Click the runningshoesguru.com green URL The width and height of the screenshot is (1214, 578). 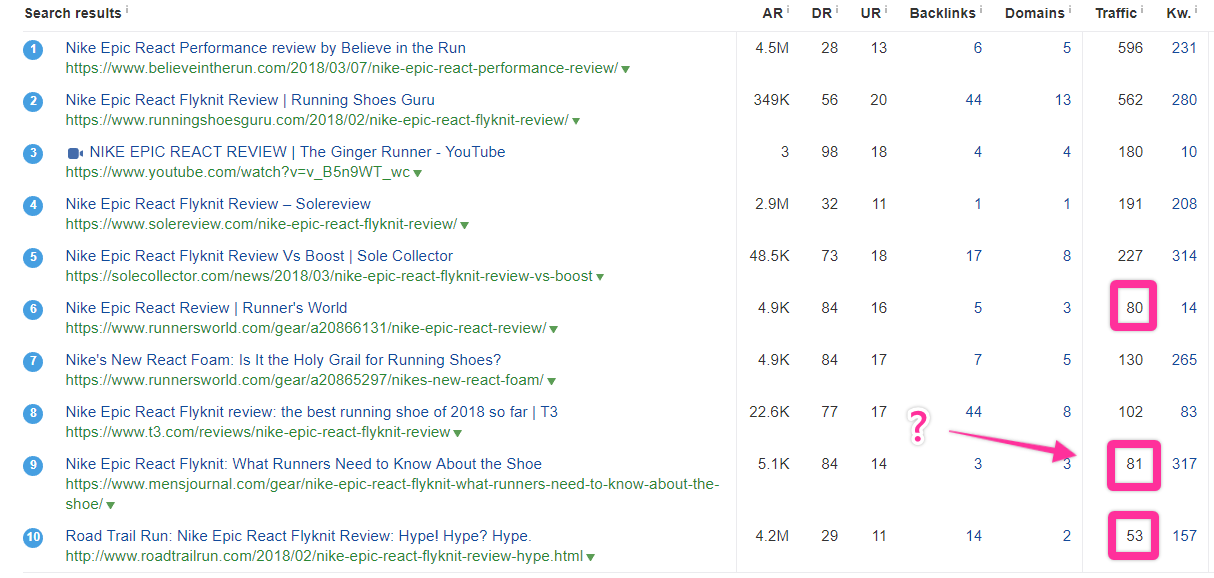[x=317, y=120]
